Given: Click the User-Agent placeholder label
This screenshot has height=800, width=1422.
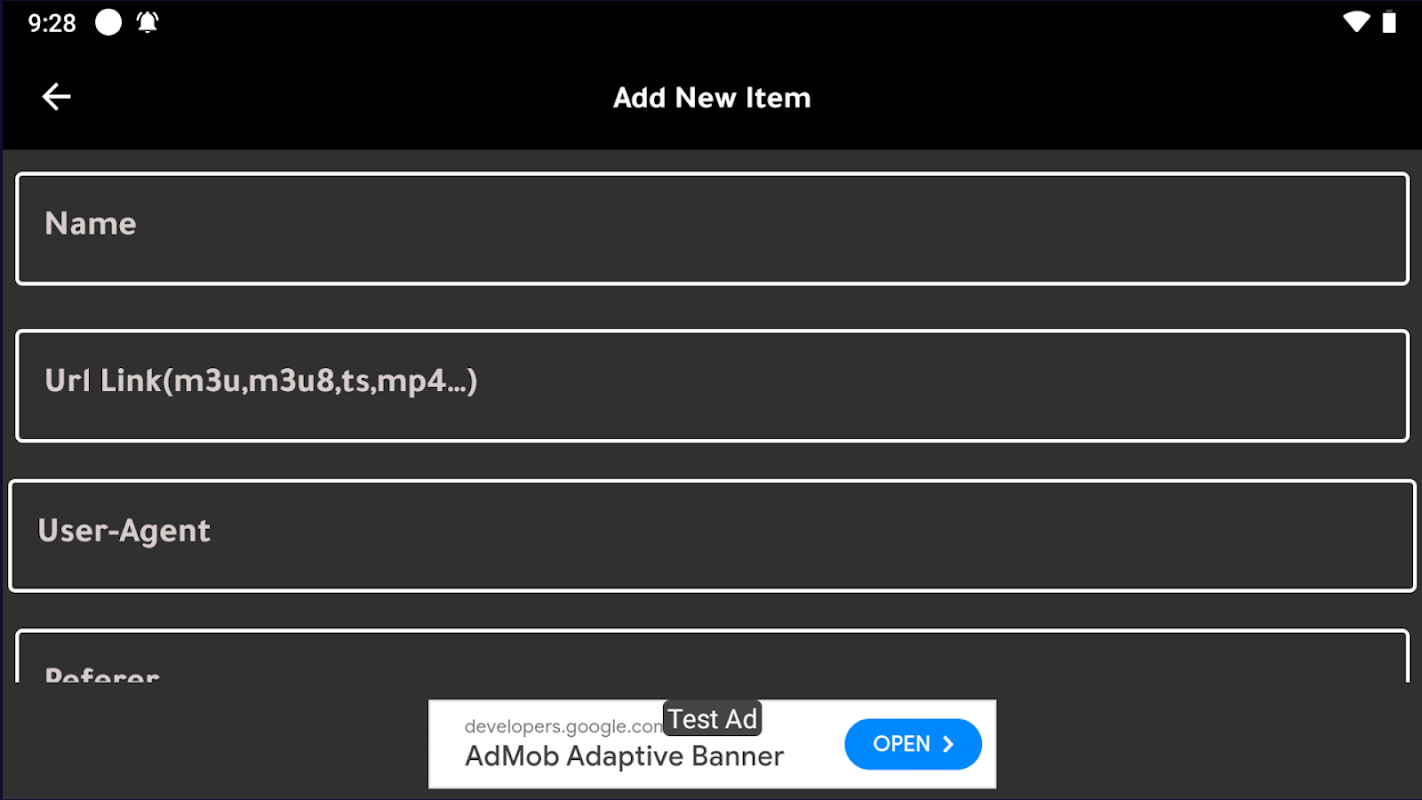Looking at the screenshot, I should (124, 531).
